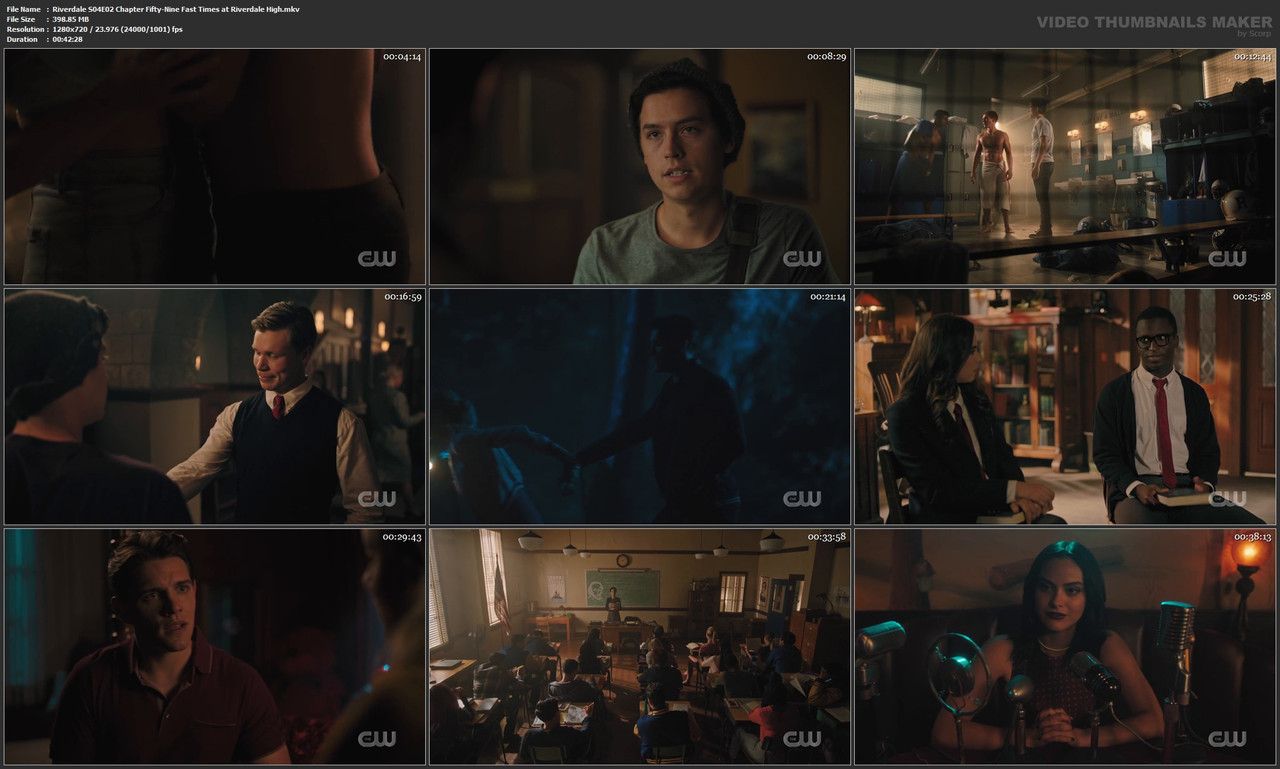Click the thumbnail timestamped 00:29:43

click(x=215, y=647)
